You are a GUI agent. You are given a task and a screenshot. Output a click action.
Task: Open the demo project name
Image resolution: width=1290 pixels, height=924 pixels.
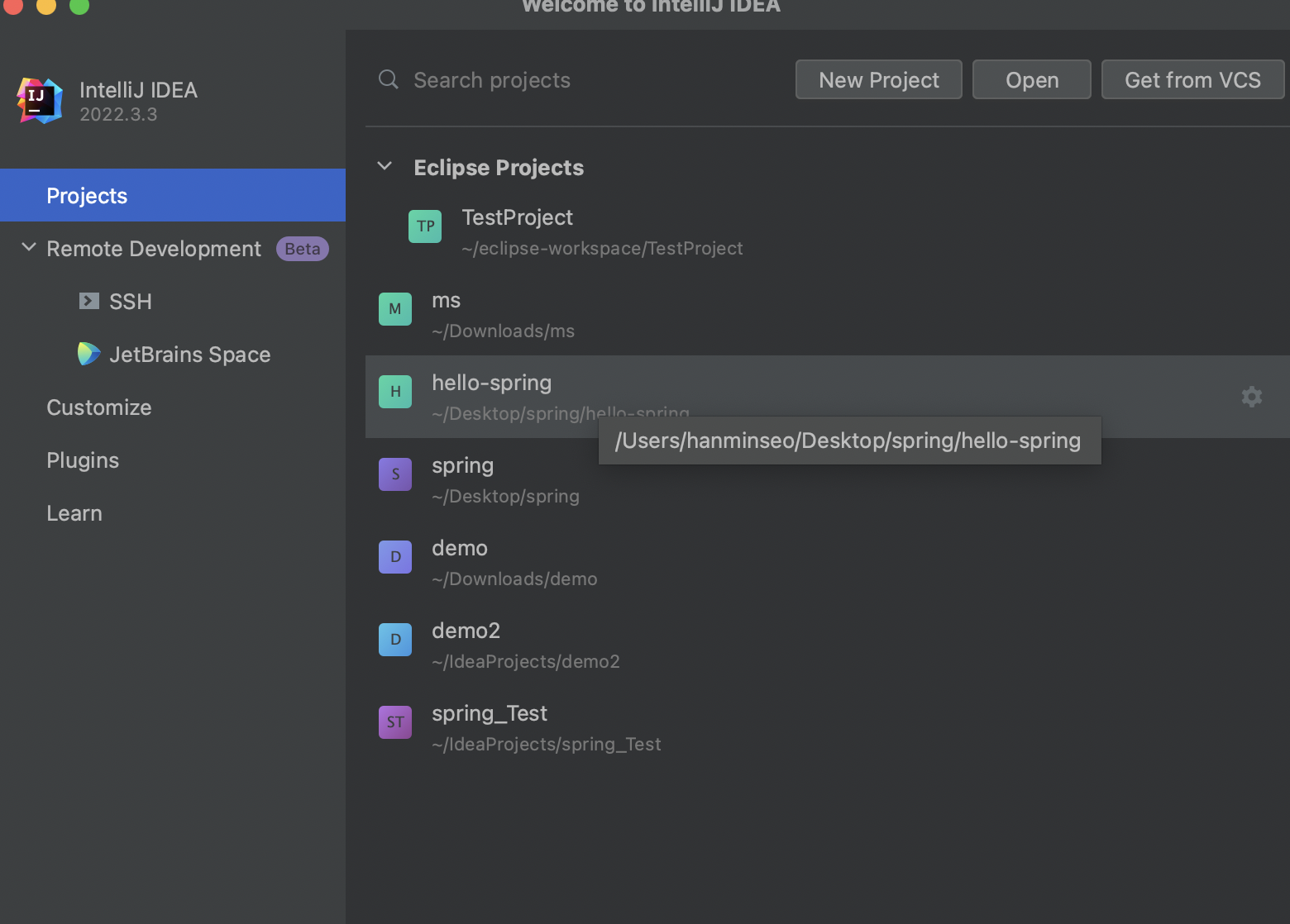(460, 548)
